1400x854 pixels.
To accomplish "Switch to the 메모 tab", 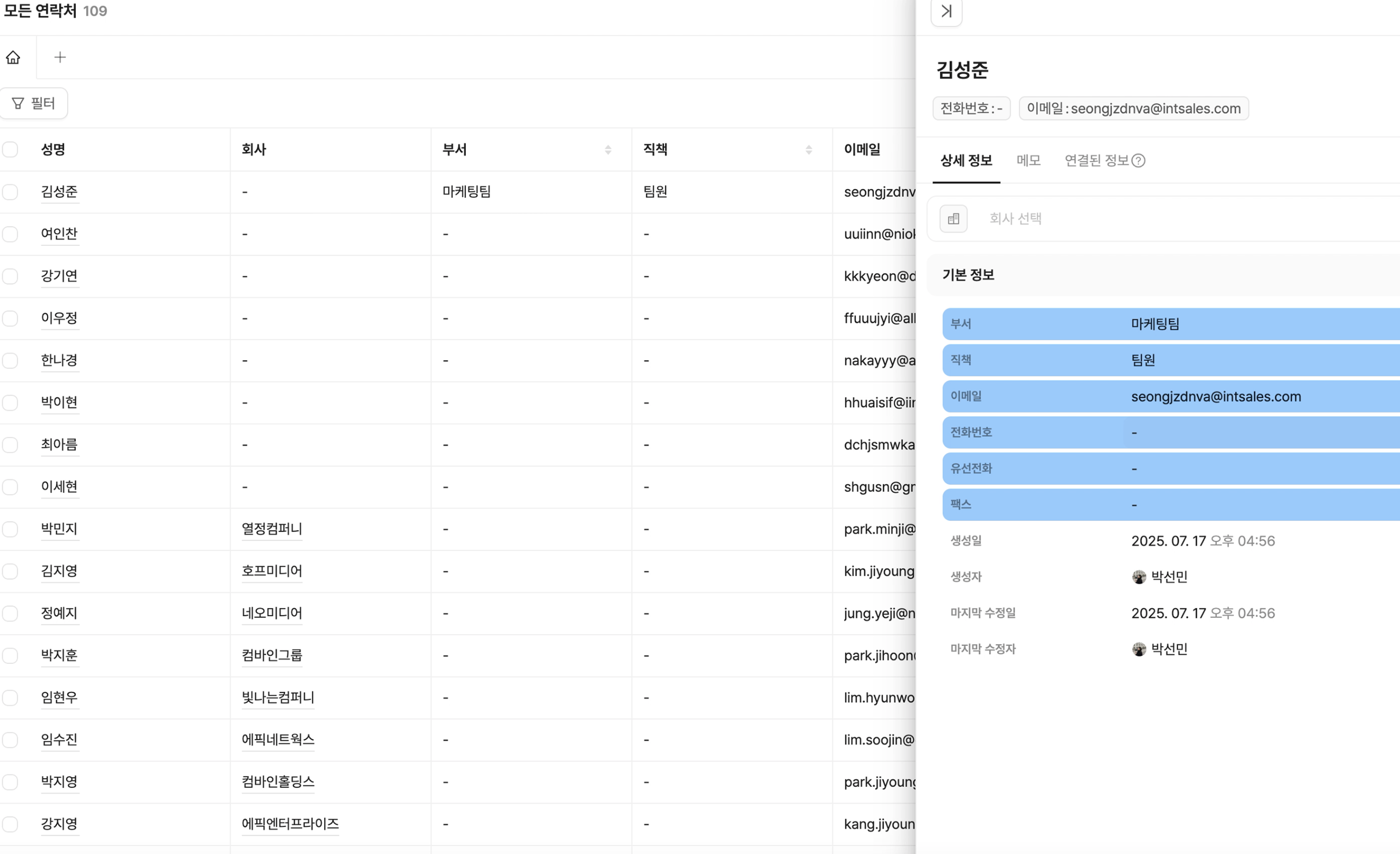I will pos(1028,161).
